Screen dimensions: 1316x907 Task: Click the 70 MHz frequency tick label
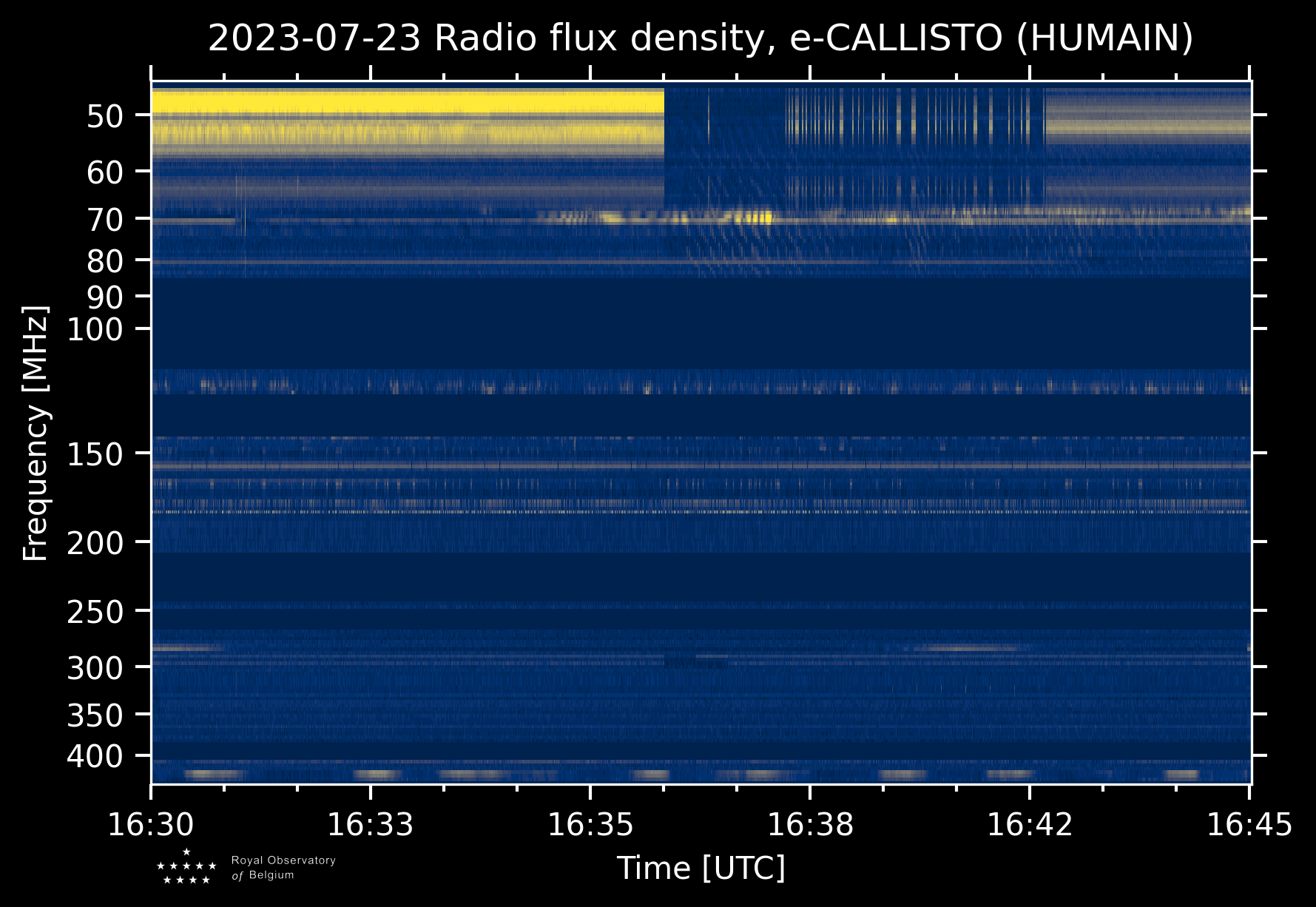pyautogui.click(x=109, y=219)
